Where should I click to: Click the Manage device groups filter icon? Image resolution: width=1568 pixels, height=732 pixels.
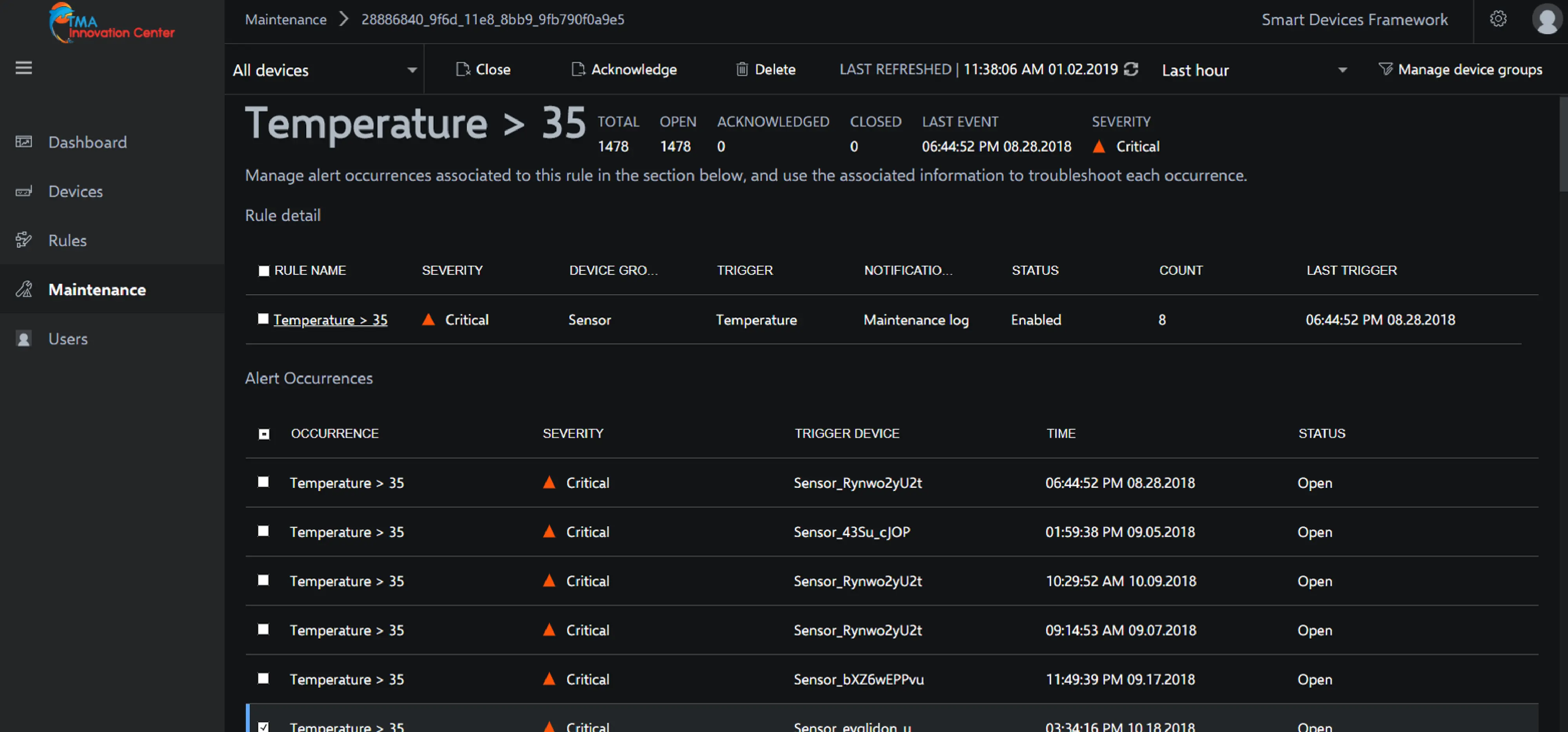(1385, 69)
